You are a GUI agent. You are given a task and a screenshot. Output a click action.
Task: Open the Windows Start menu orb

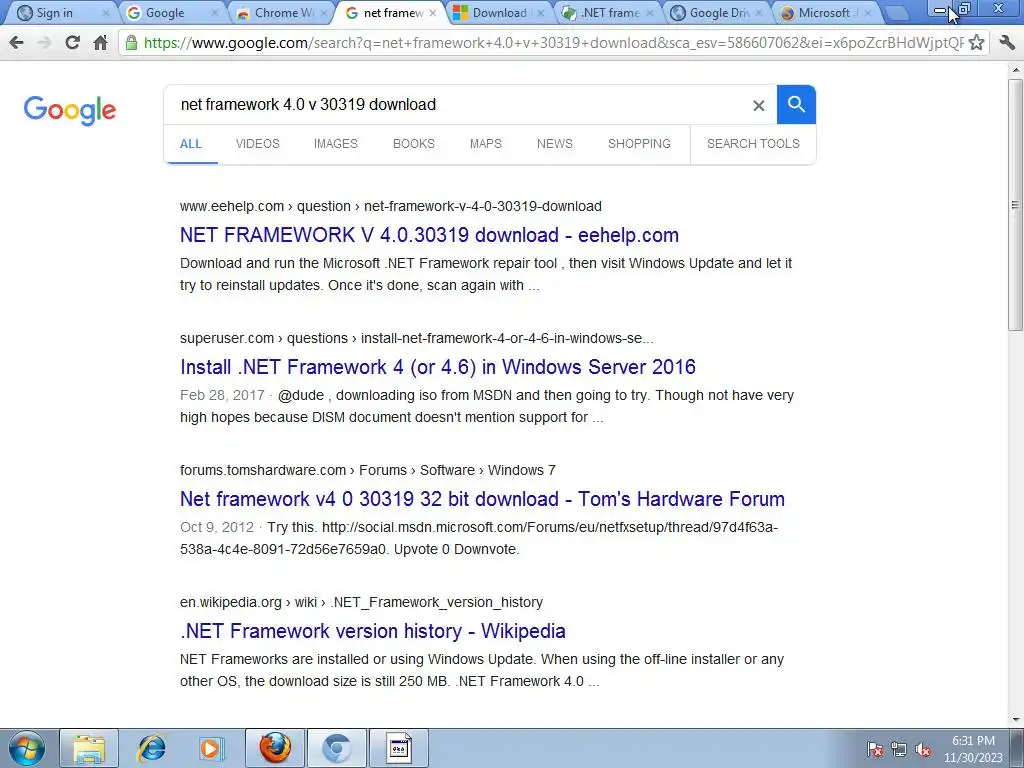[x=27, y=748]
